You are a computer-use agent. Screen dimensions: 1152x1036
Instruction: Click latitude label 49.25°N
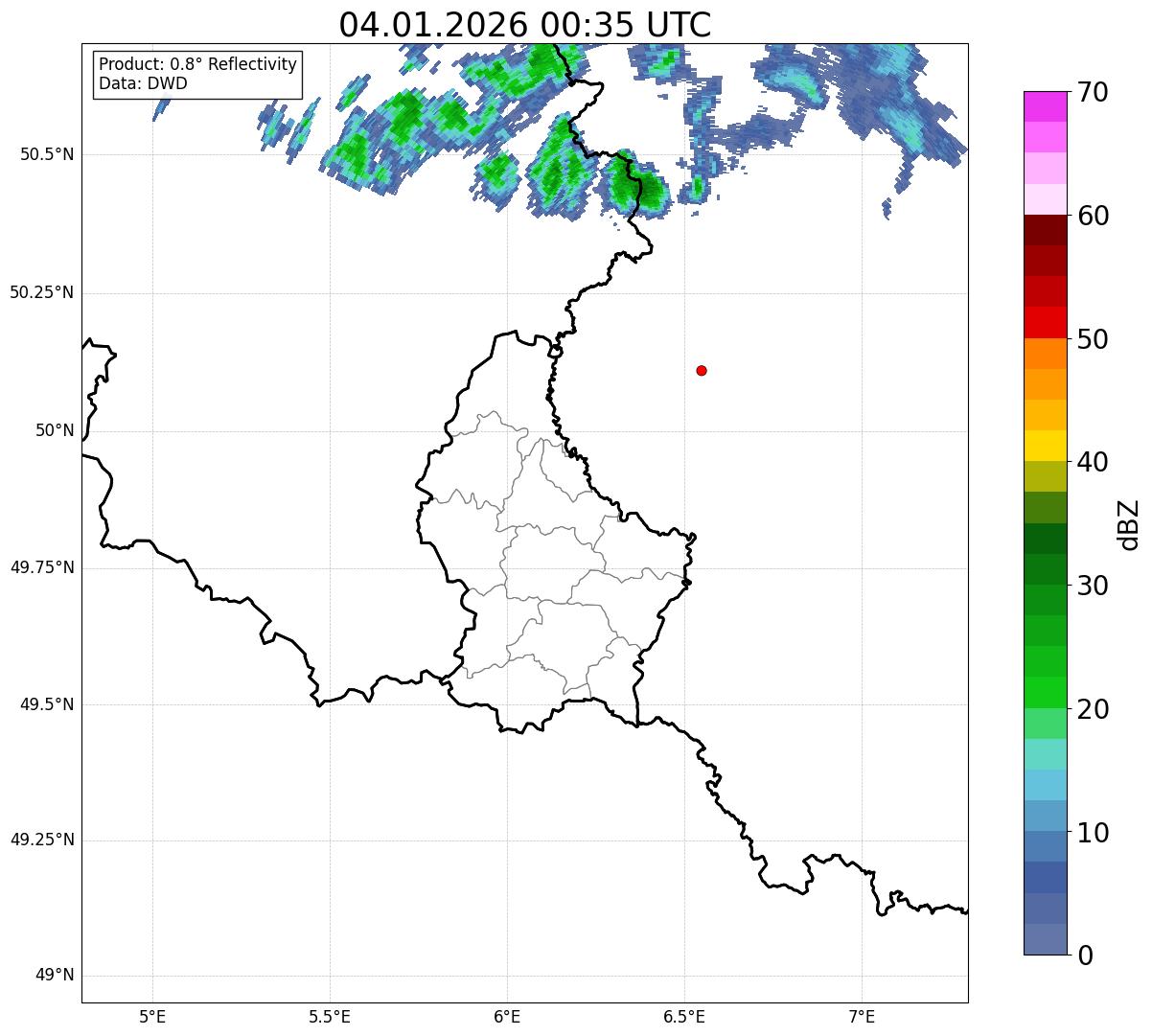pyautogui.click(x=42, y=840)
